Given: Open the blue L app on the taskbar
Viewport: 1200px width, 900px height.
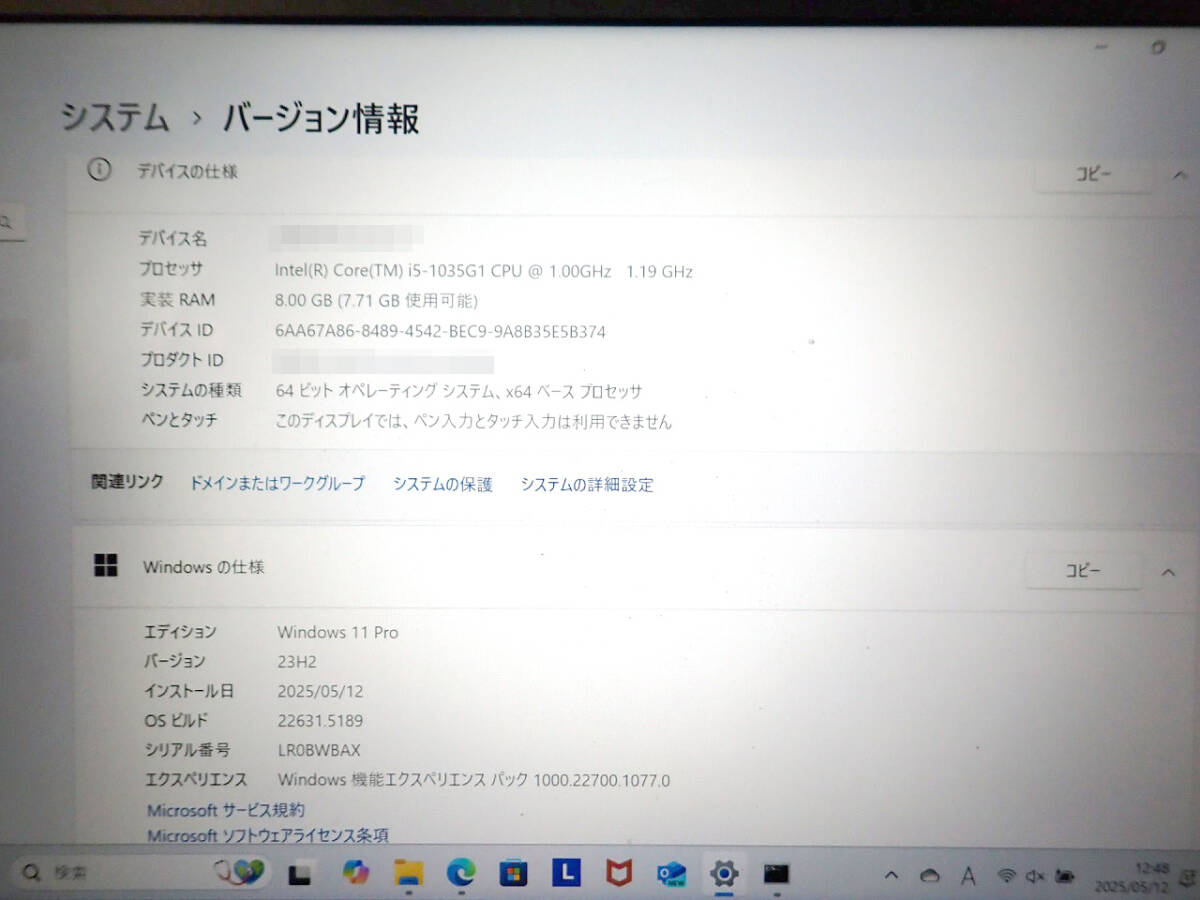Looking at the screenshot, I should click(x=566, y=874).
